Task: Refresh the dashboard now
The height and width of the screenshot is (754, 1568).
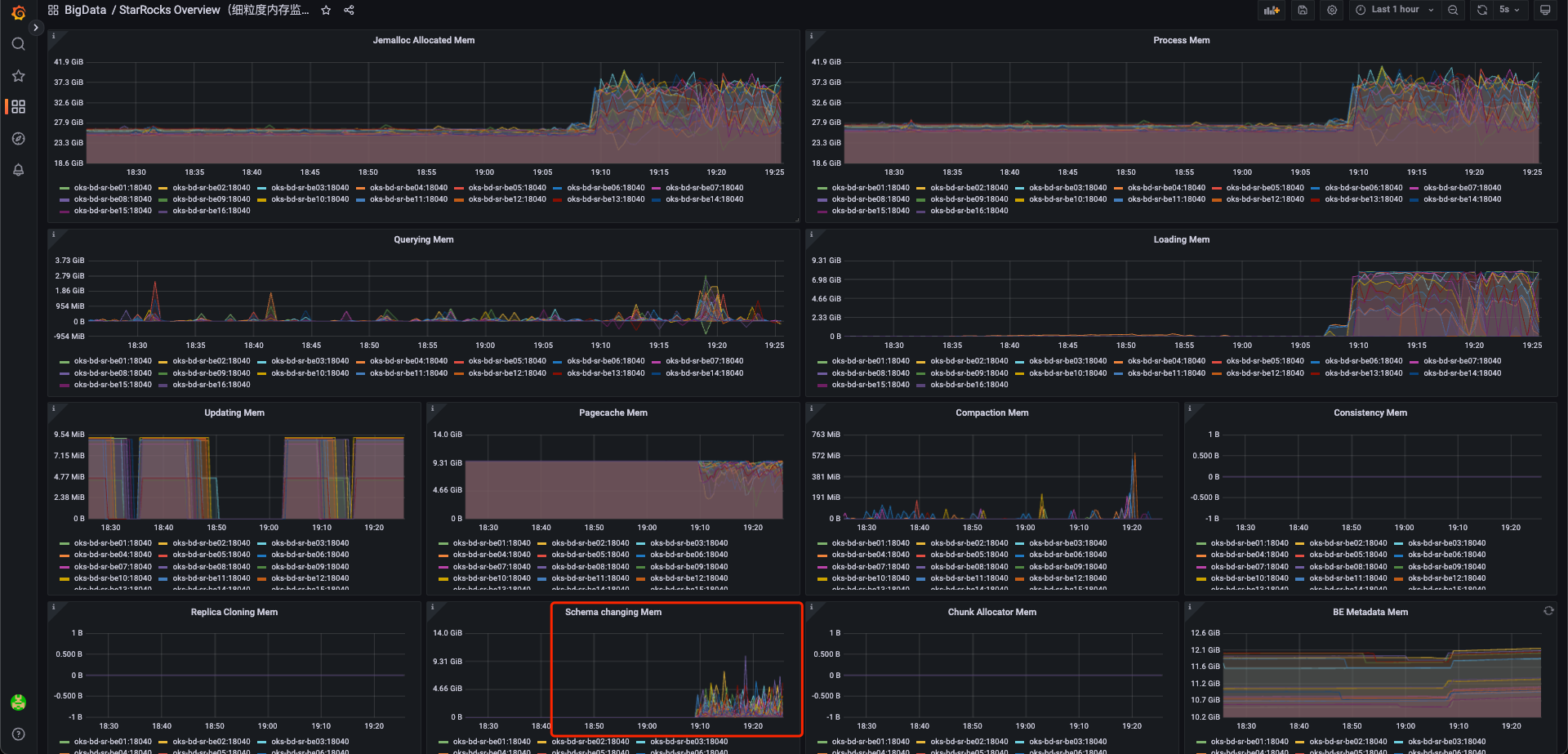Action: coord(1482,10)
